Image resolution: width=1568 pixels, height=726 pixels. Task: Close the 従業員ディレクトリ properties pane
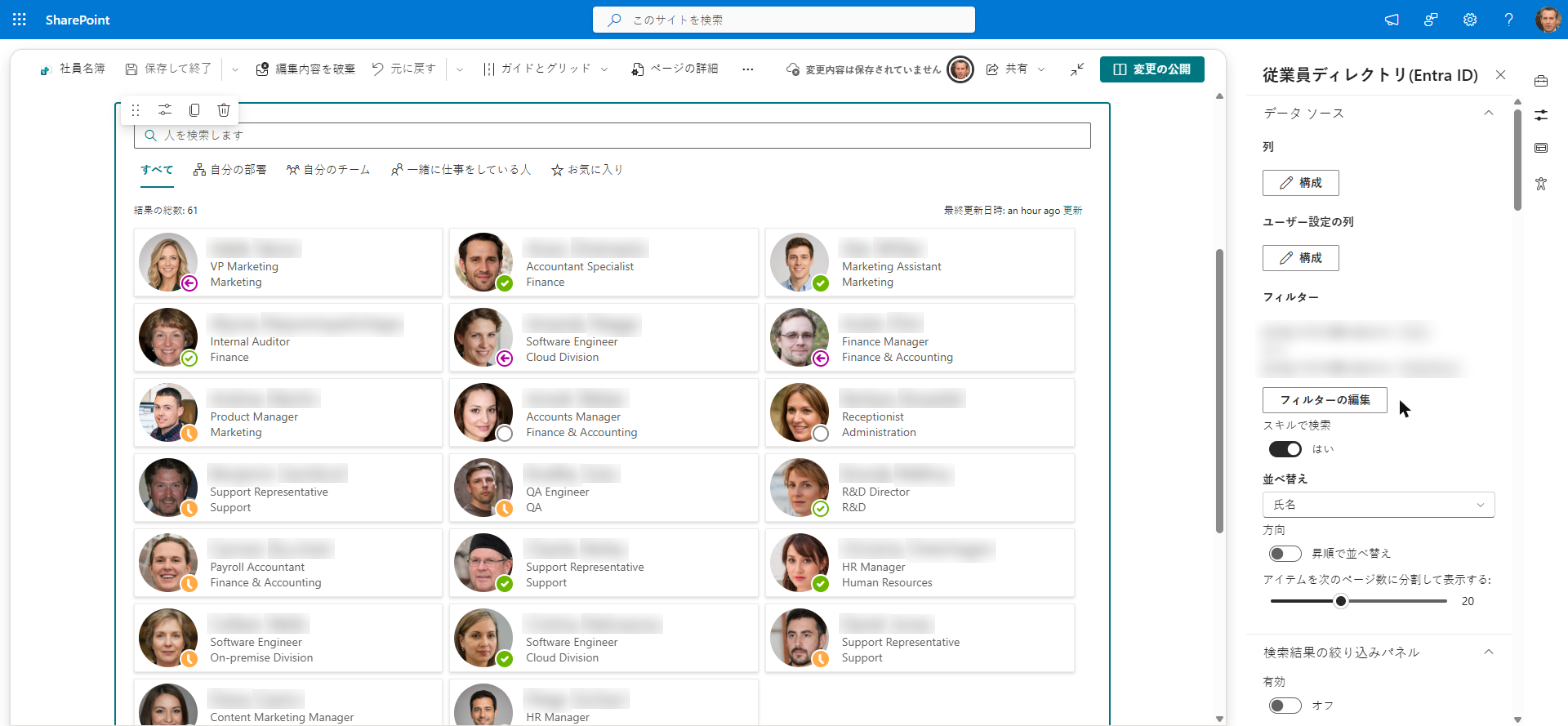coord(1500,75)
